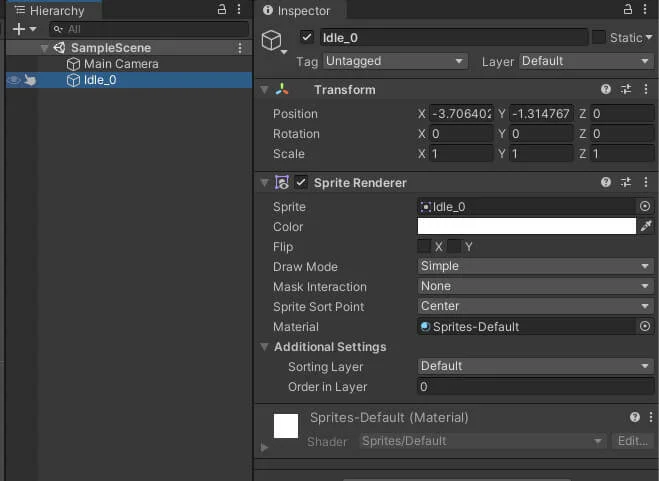This screenshot has height=481, width=659.
Task: Open the Static flags dropdown arrow
Action: [648, 37]
